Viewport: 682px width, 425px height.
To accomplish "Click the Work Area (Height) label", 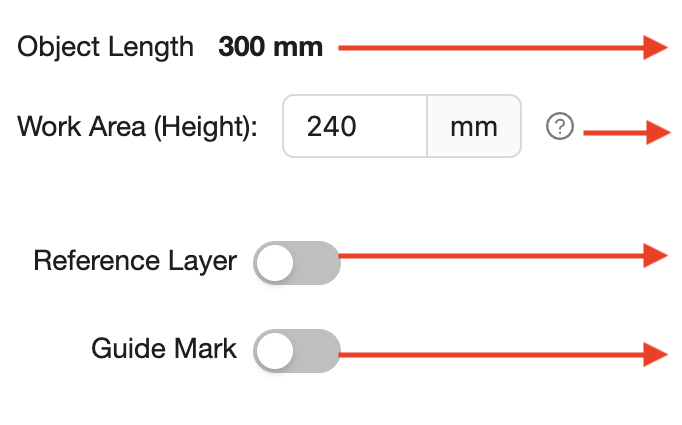I will point(137,127).
